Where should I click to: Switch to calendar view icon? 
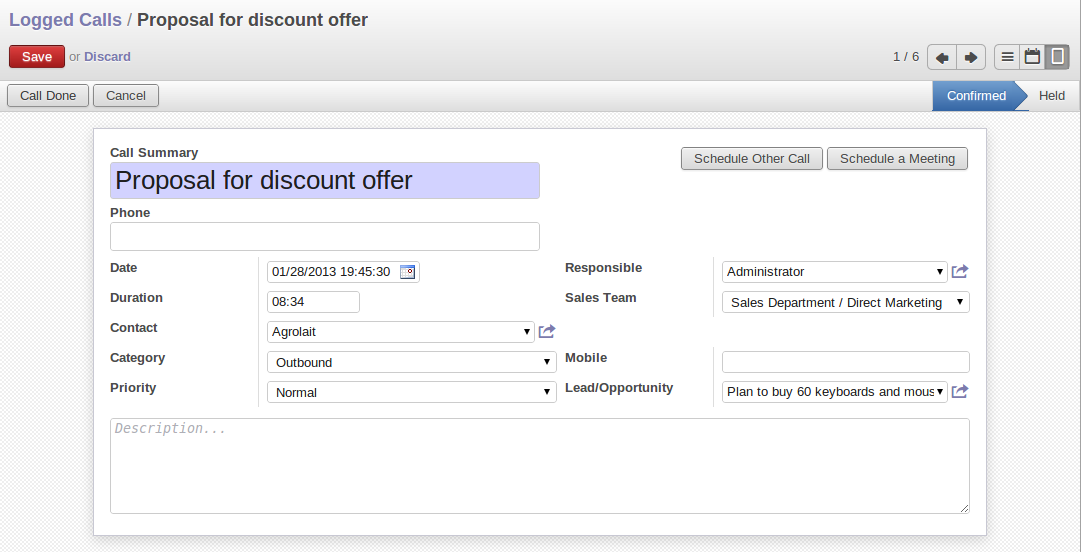(x=1032, y=57)
